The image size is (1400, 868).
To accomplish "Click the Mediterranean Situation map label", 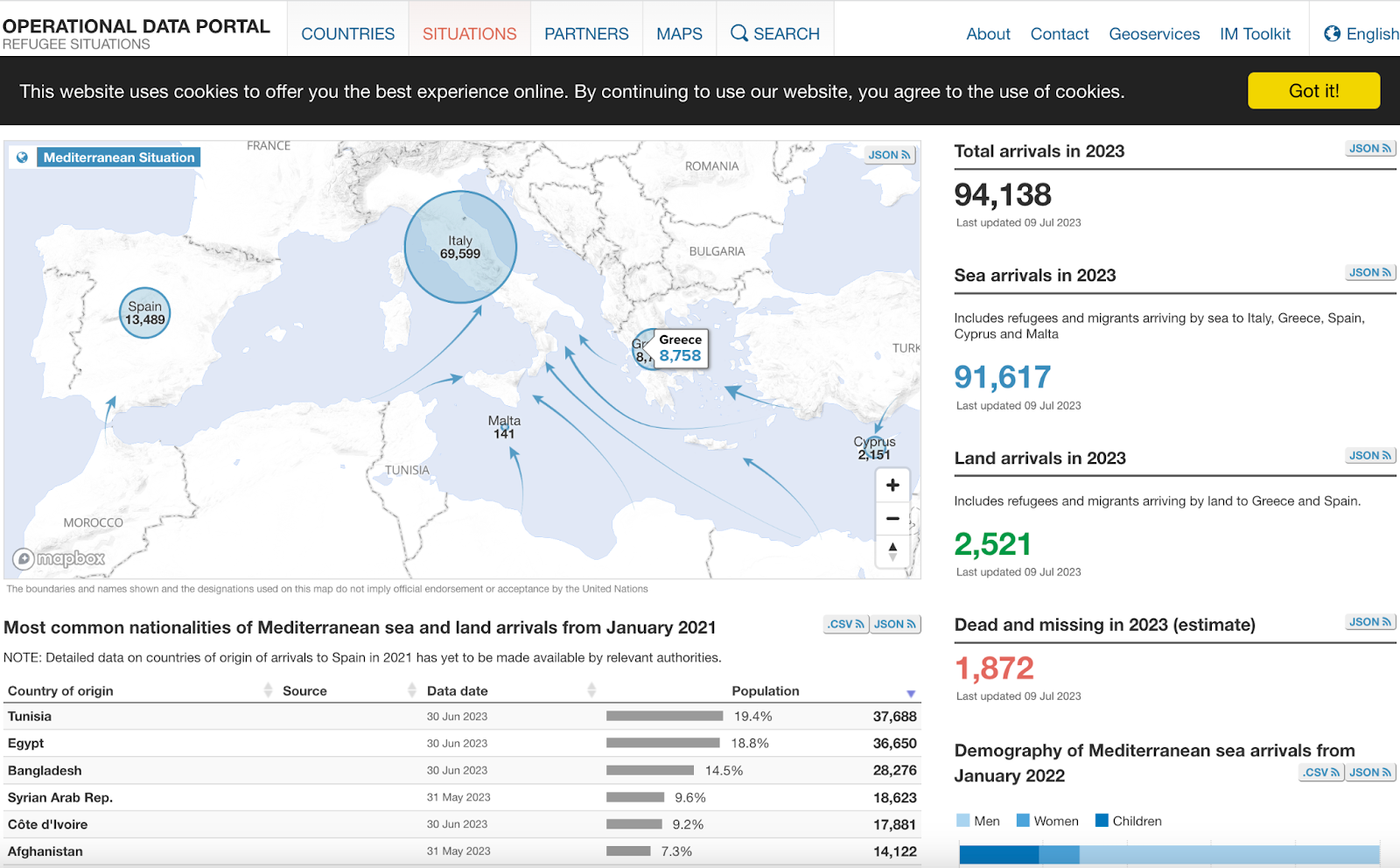I will tap(119, 157).
